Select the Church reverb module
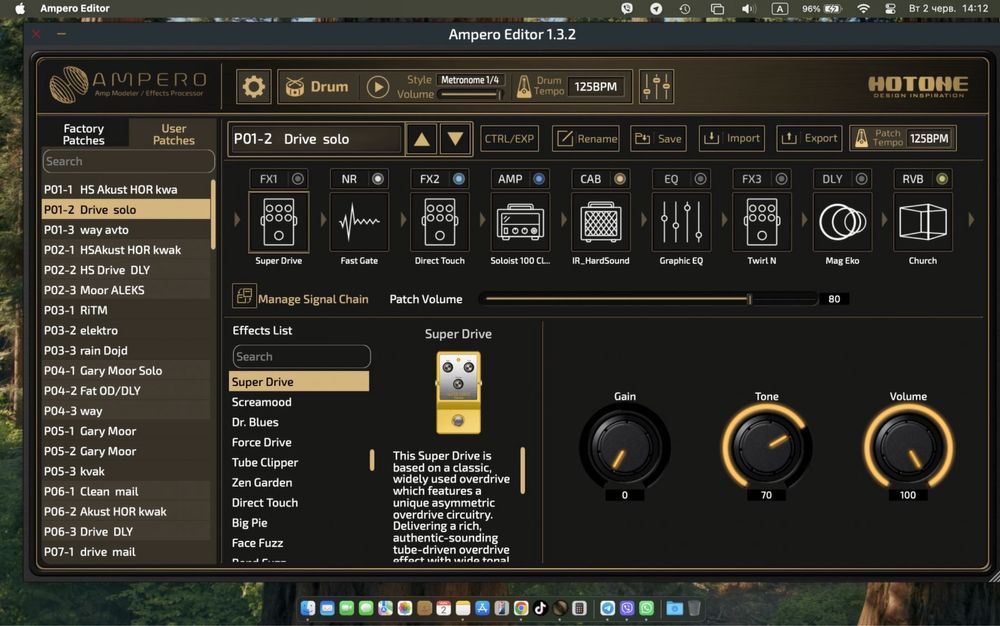Image resolution: width=1000 pixels, height=626 pixels. [923, 221]
